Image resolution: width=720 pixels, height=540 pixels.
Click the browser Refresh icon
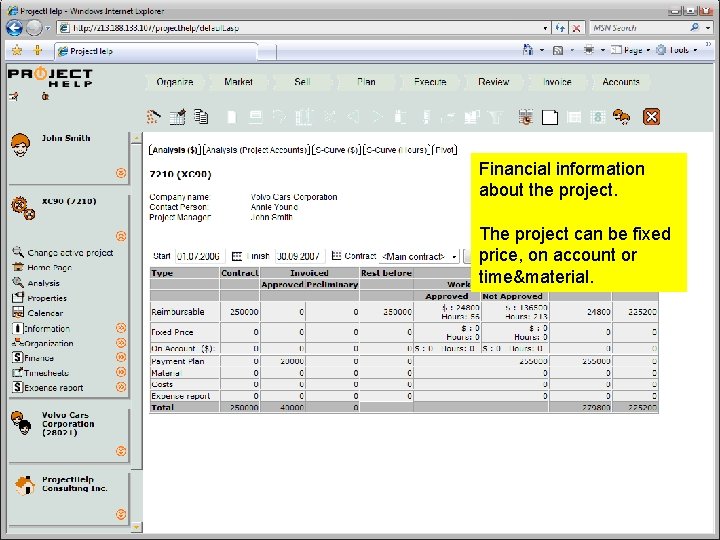point(560,28)
